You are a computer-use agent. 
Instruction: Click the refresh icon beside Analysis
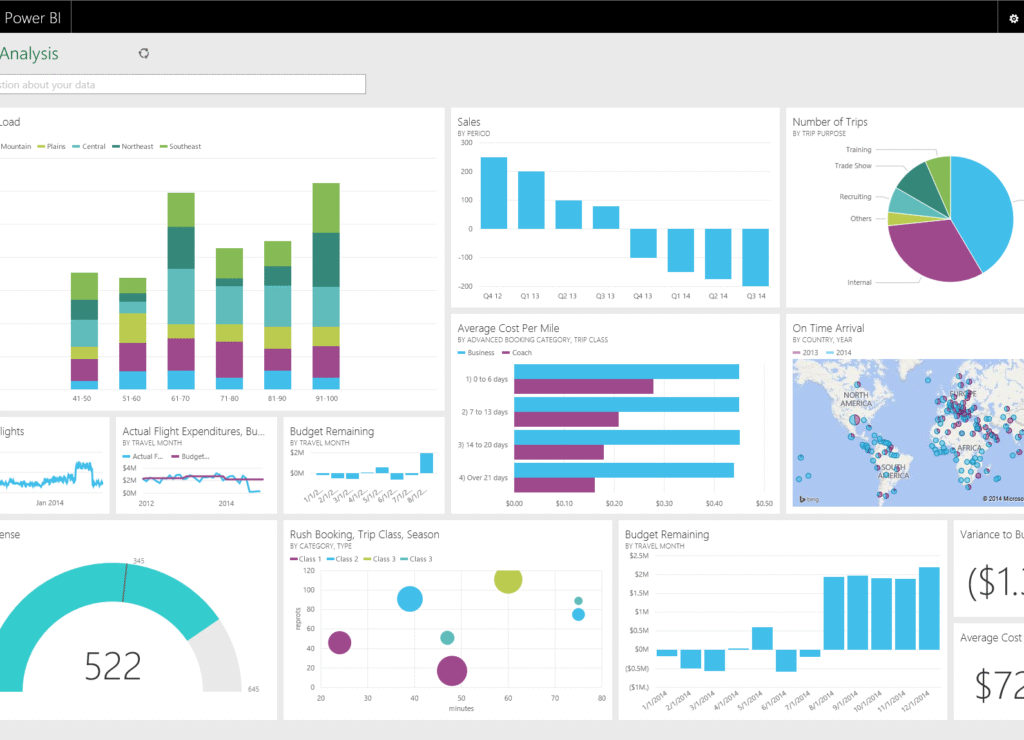144,54
